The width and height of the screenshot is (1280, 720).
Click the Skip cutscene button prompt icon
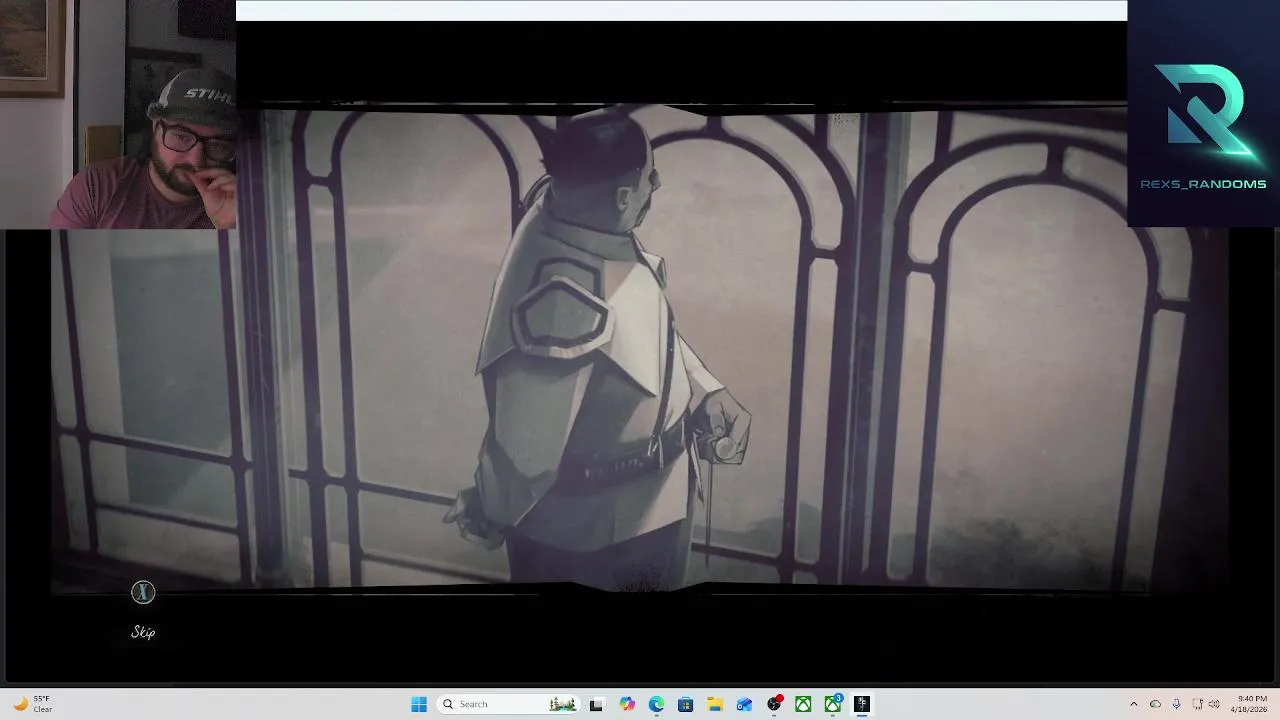[x=143, y=593]
